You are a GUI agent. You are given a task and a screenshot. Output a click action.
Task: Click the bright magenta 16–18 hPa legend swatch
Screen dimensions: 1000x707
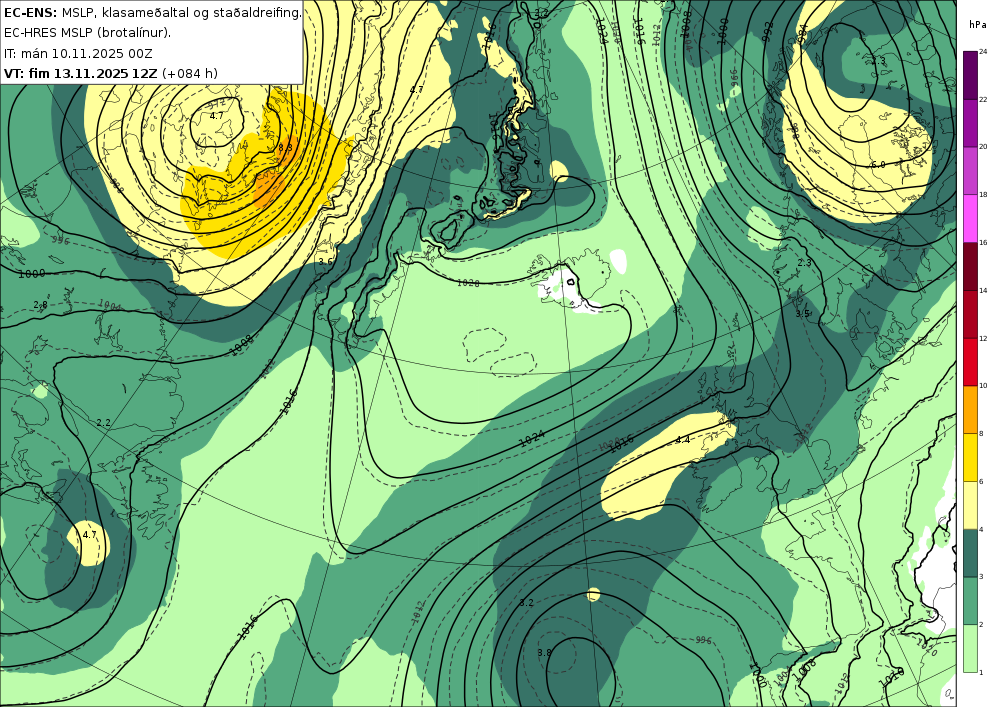pos(970,218)
